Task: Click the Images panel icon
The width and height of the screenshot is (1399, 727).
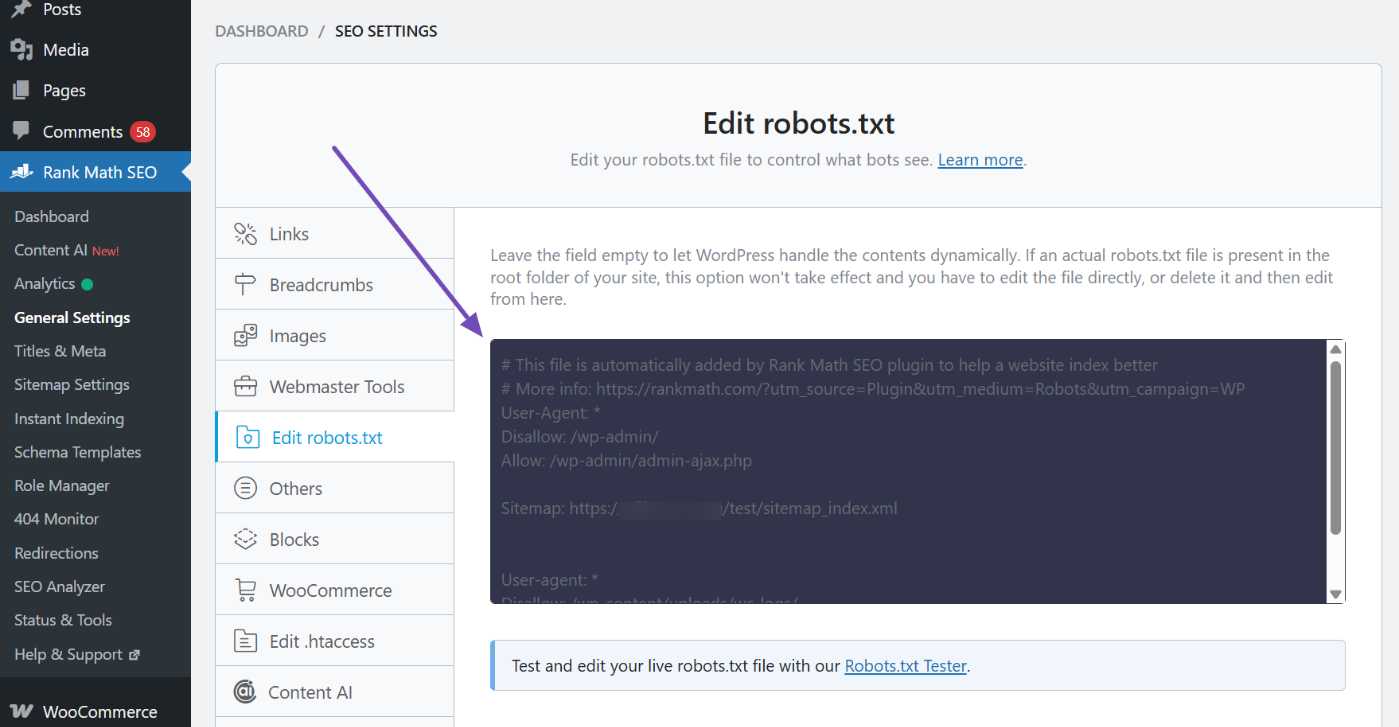Action: click(245, 335)
